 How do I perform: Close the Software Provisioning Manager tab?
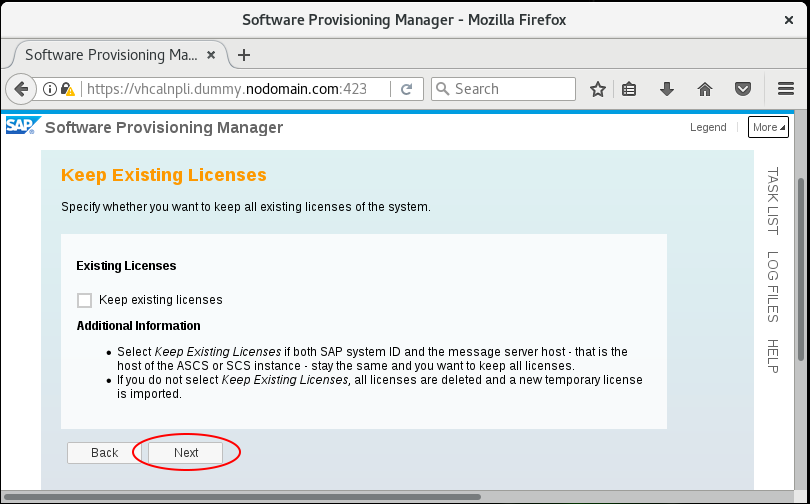point(211,55)
